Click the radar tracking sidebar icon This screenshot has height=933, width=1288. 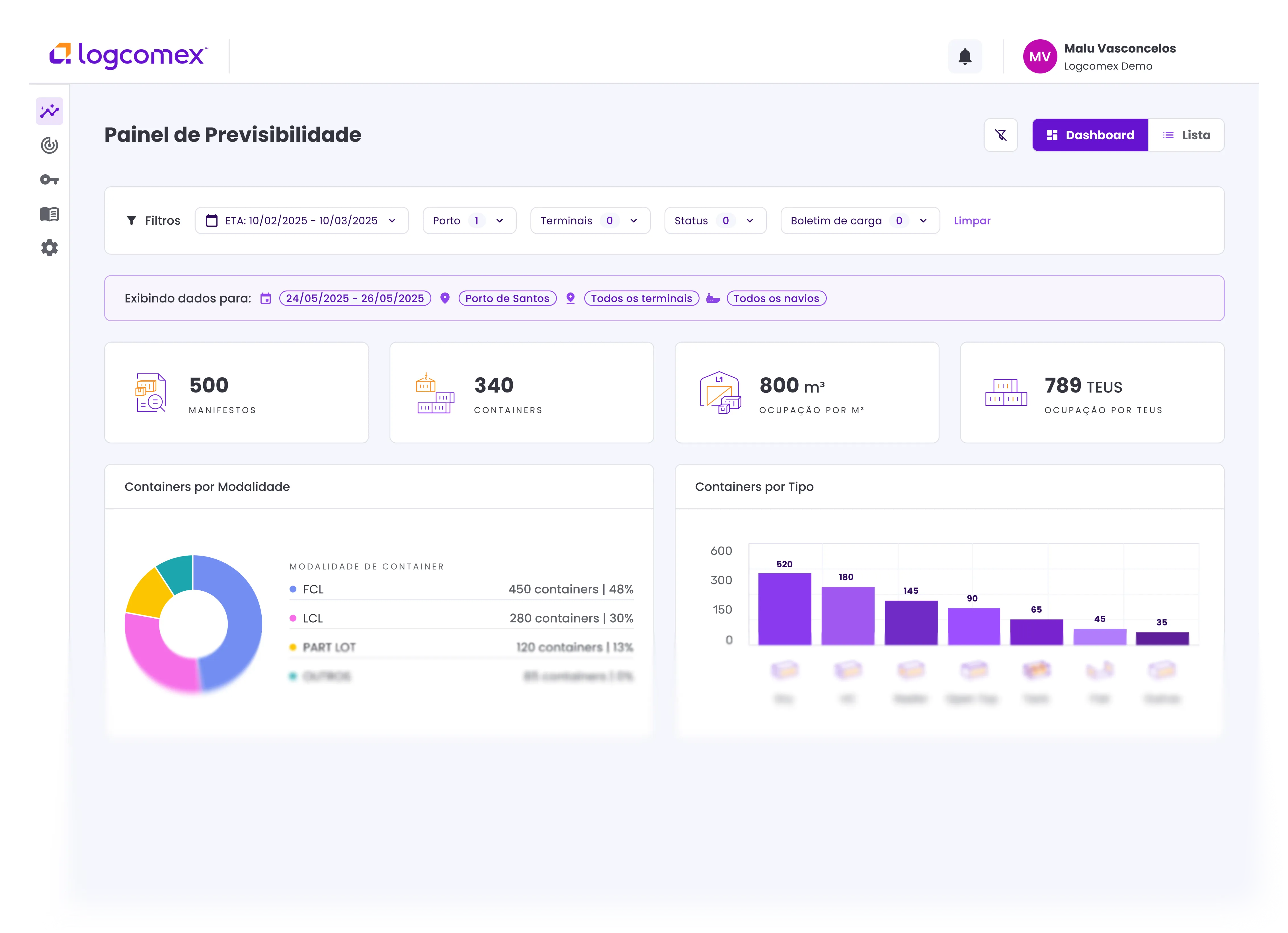tap(50, 146)
